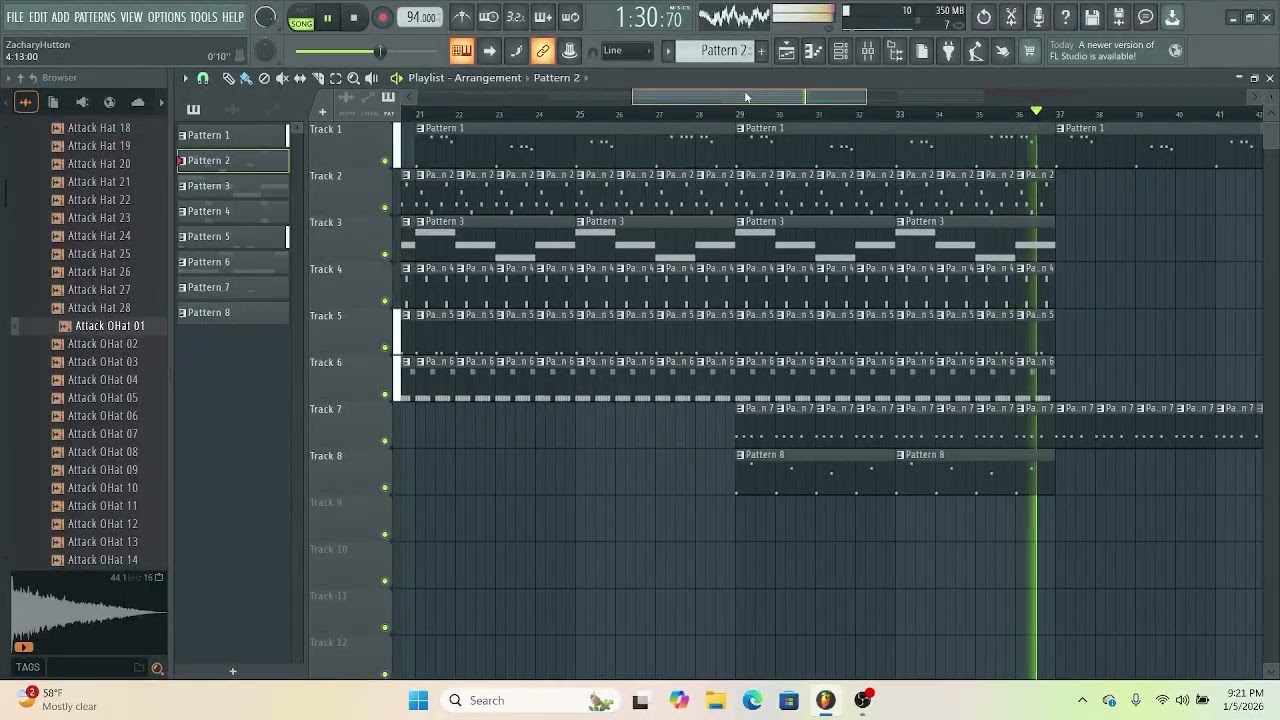The width and height of the screenshot is (1280, 720).
Task: Open the TOOLS menu
Action: click(203, 17)
